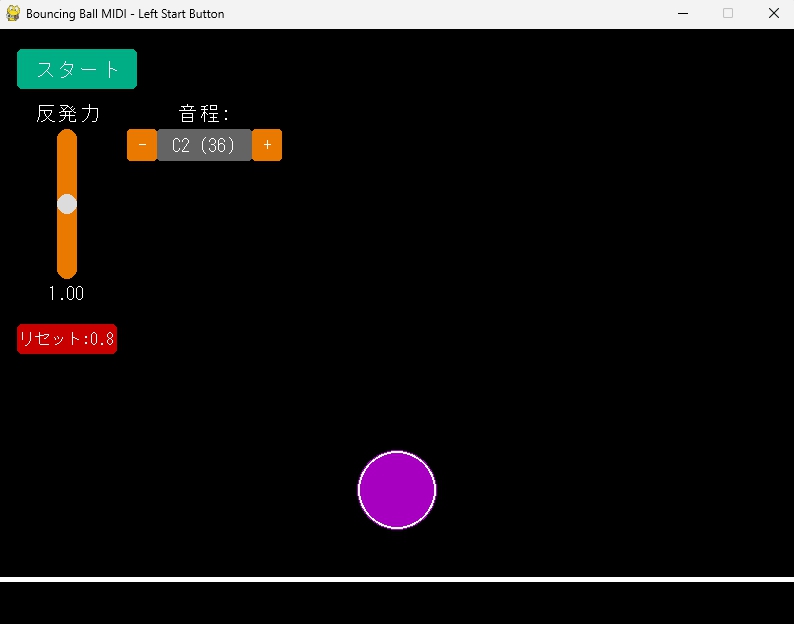Click the C2 (36) pitch display
794x624 pixels.
coord(205,145)
